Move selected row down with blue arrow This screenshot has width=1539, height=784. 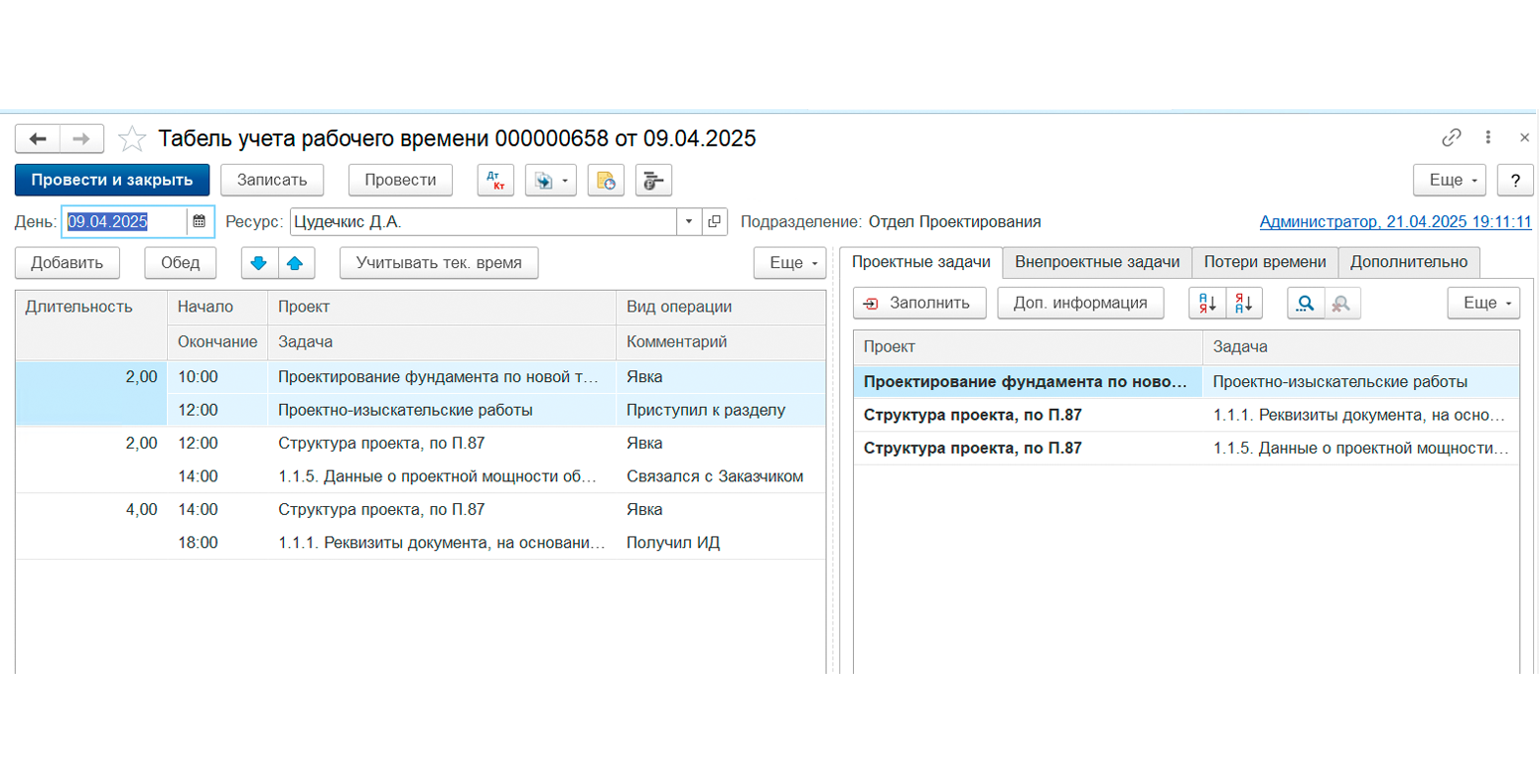[x=259, y=263]
